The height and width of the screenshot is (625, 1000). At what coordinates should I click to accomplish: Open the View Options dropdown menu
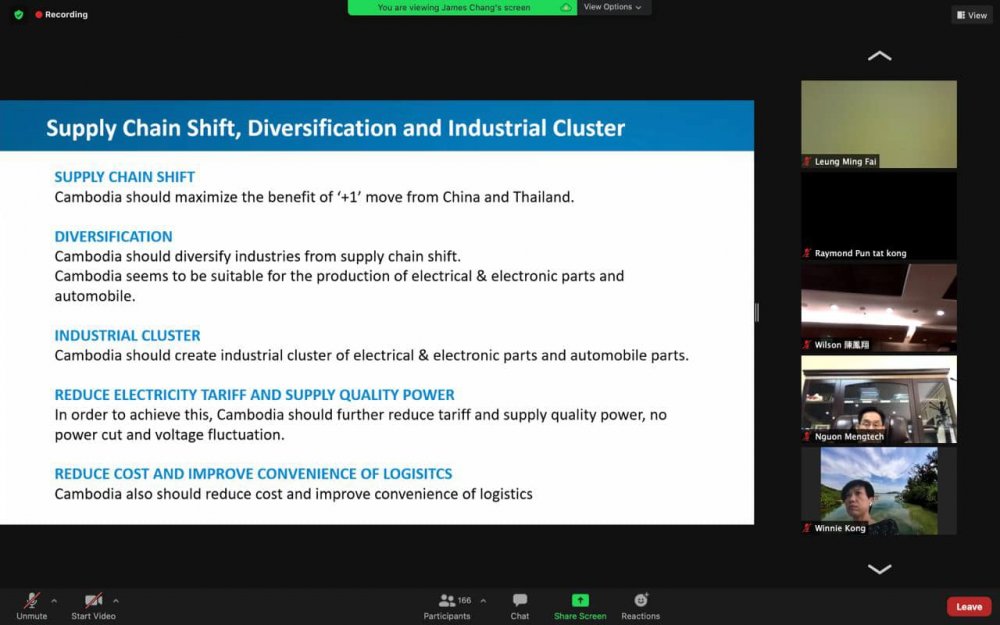[x=612, y=7]
